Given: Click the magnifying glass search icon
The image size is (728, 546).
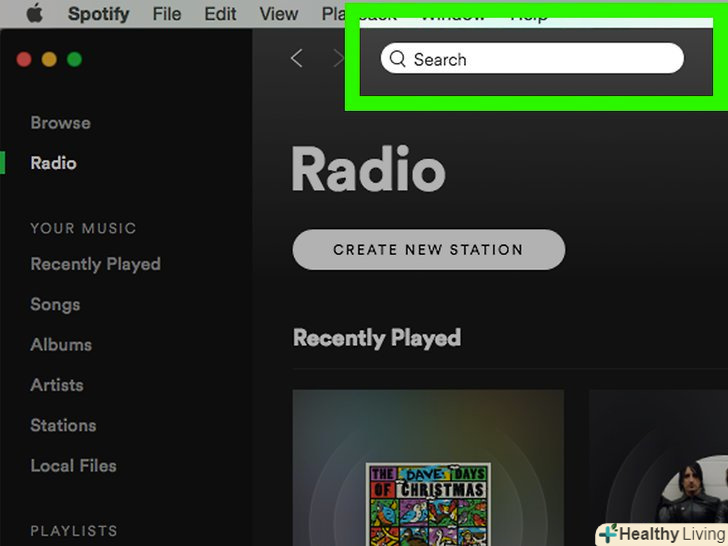Looking at the screenshot, I should (x=397, y=58).
